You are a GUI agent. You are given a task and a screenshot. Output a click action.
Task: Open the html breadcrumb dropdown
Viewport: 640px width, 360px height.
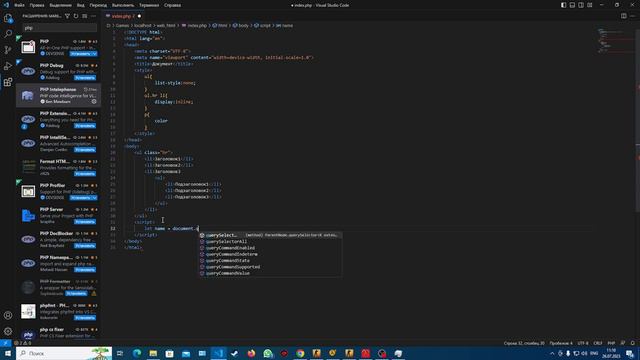[220, 25]
